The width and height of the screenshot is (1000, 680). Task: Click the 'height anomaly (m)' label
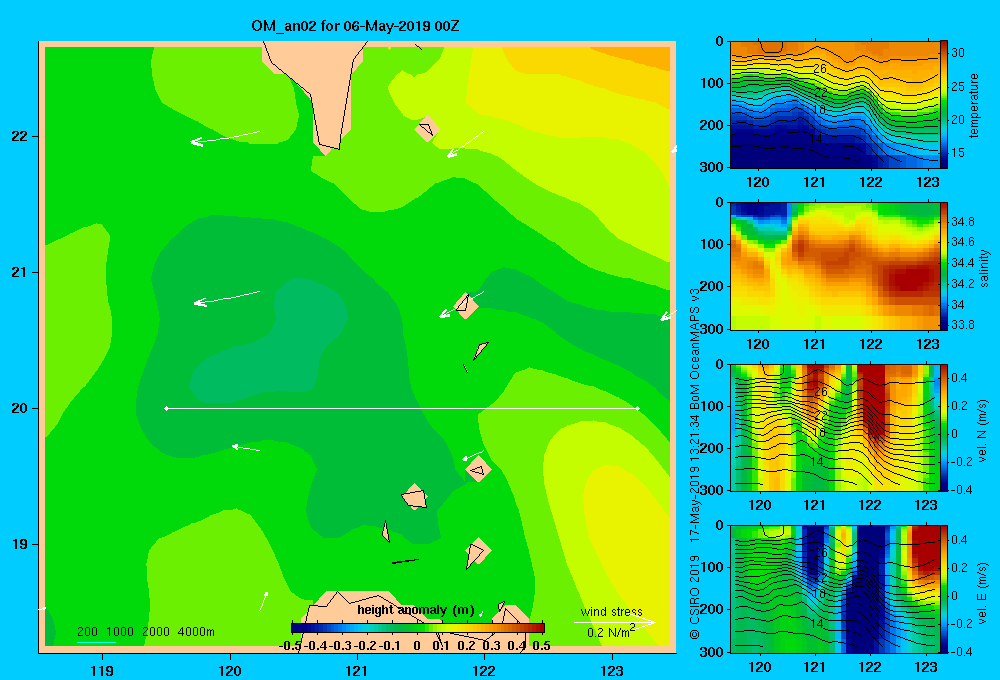point(416,610)
